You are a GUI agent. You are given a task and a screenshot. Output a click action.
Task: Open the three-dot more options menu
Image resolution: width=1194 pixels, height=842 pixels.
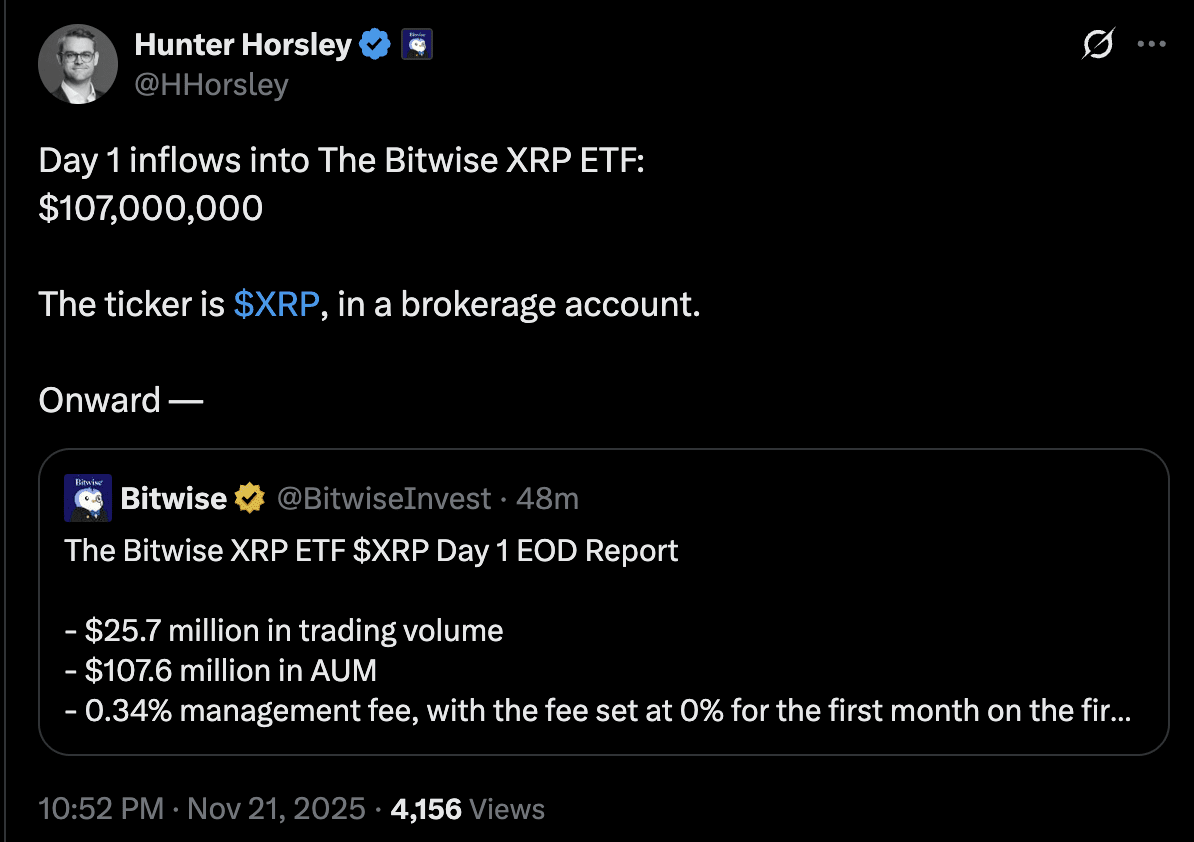click(x=1152, y=46)
